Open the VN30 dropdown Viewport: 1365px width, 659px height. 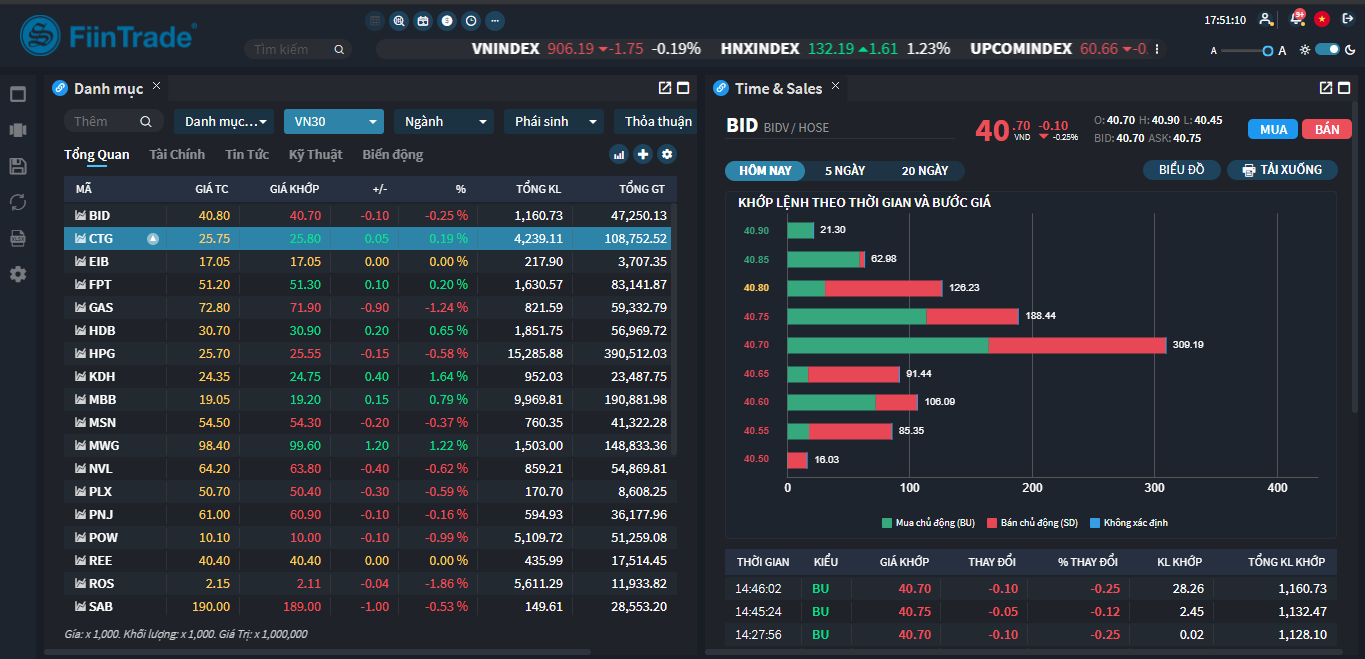pos(333,120)
